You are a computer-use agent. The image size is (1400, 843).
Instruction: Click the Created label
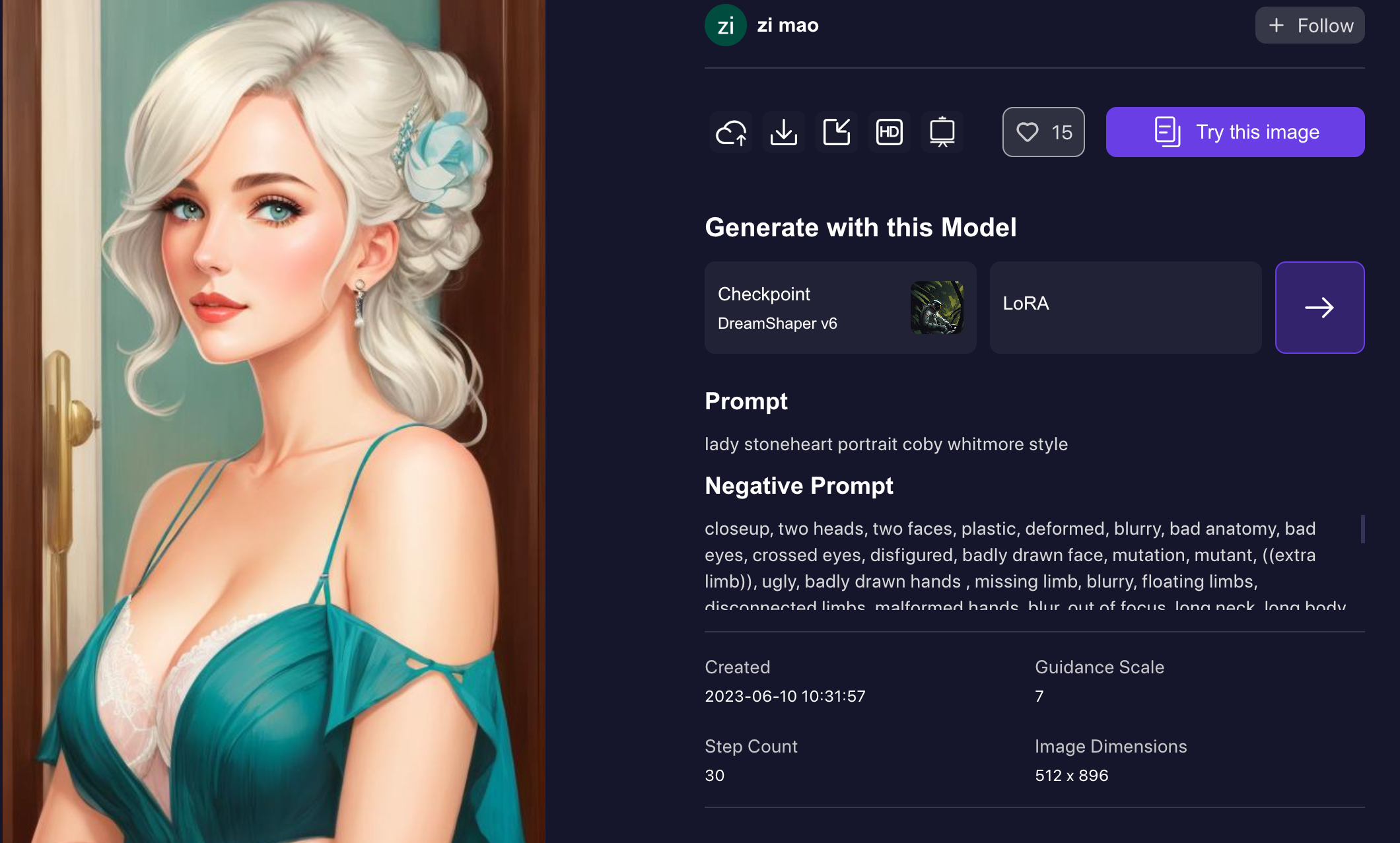[x=738, y=667]
